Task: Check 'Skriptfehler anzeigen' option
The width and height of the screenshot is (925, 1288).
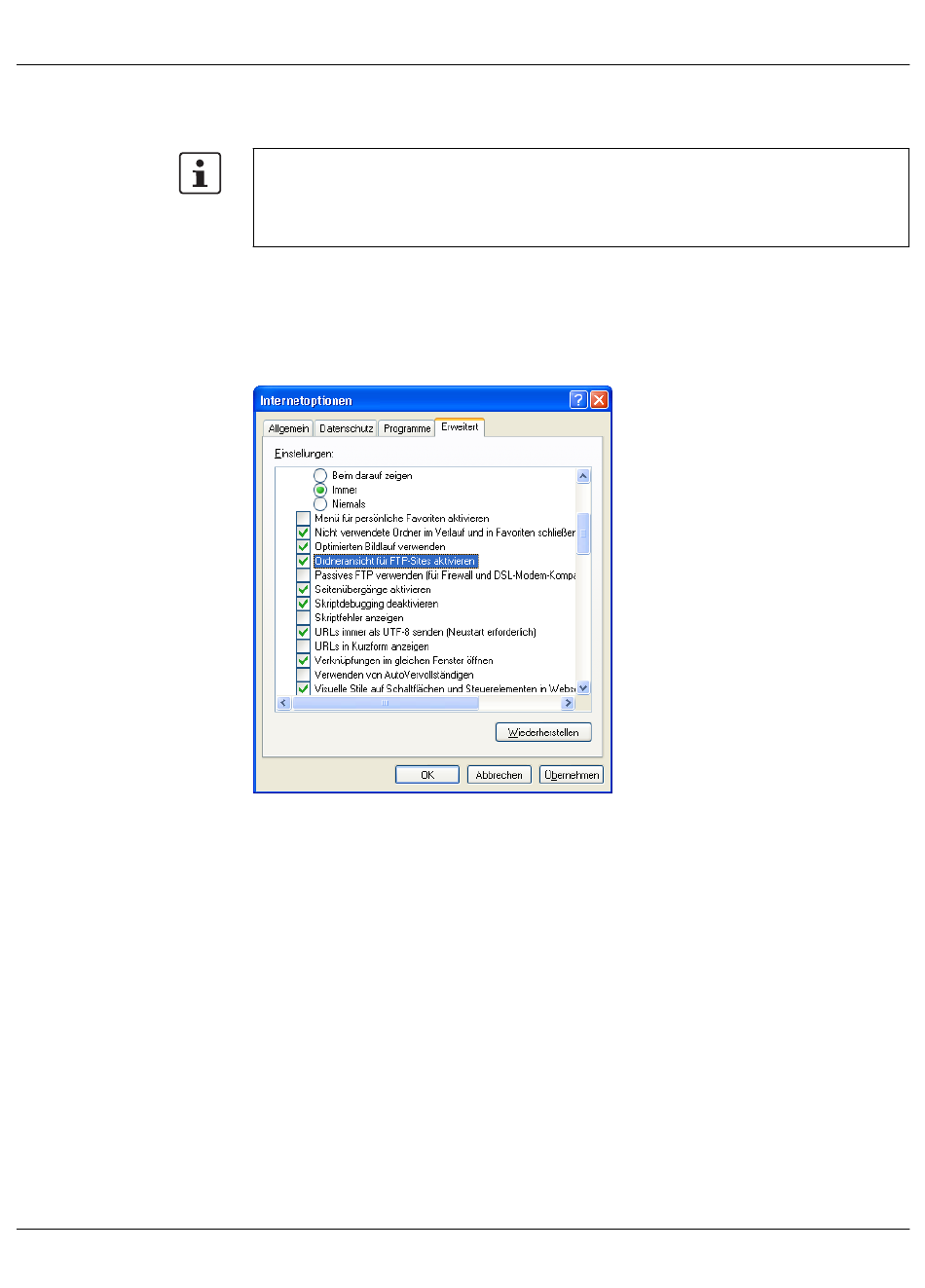Action: 303,618
